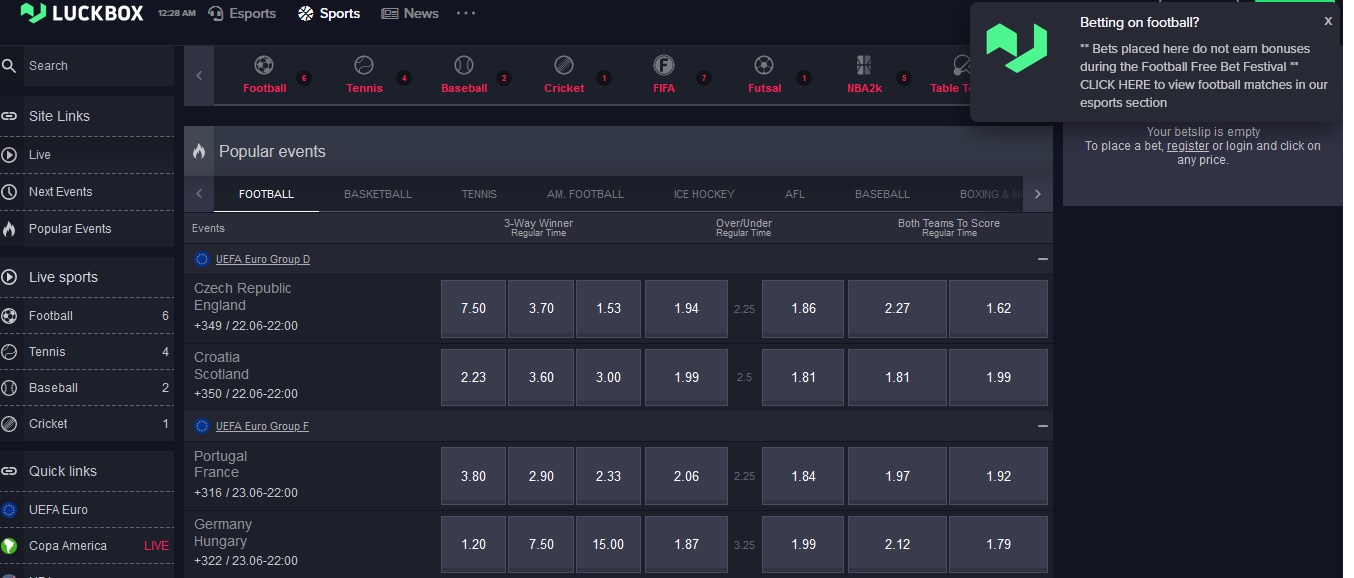Click the Baseball icon under Live sports

pos(9,388)
